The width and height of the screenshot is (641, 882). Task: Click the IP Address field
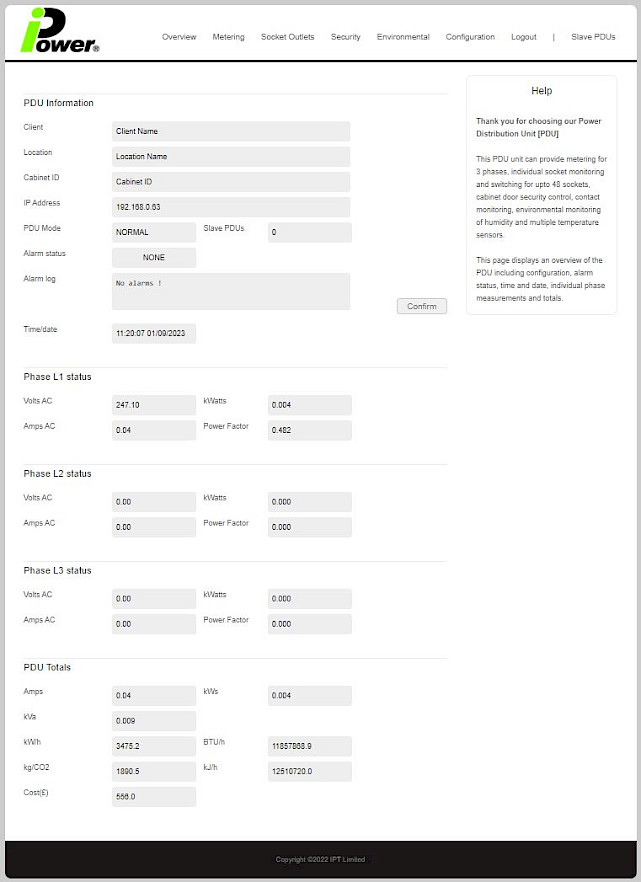(x=231, y=207)
